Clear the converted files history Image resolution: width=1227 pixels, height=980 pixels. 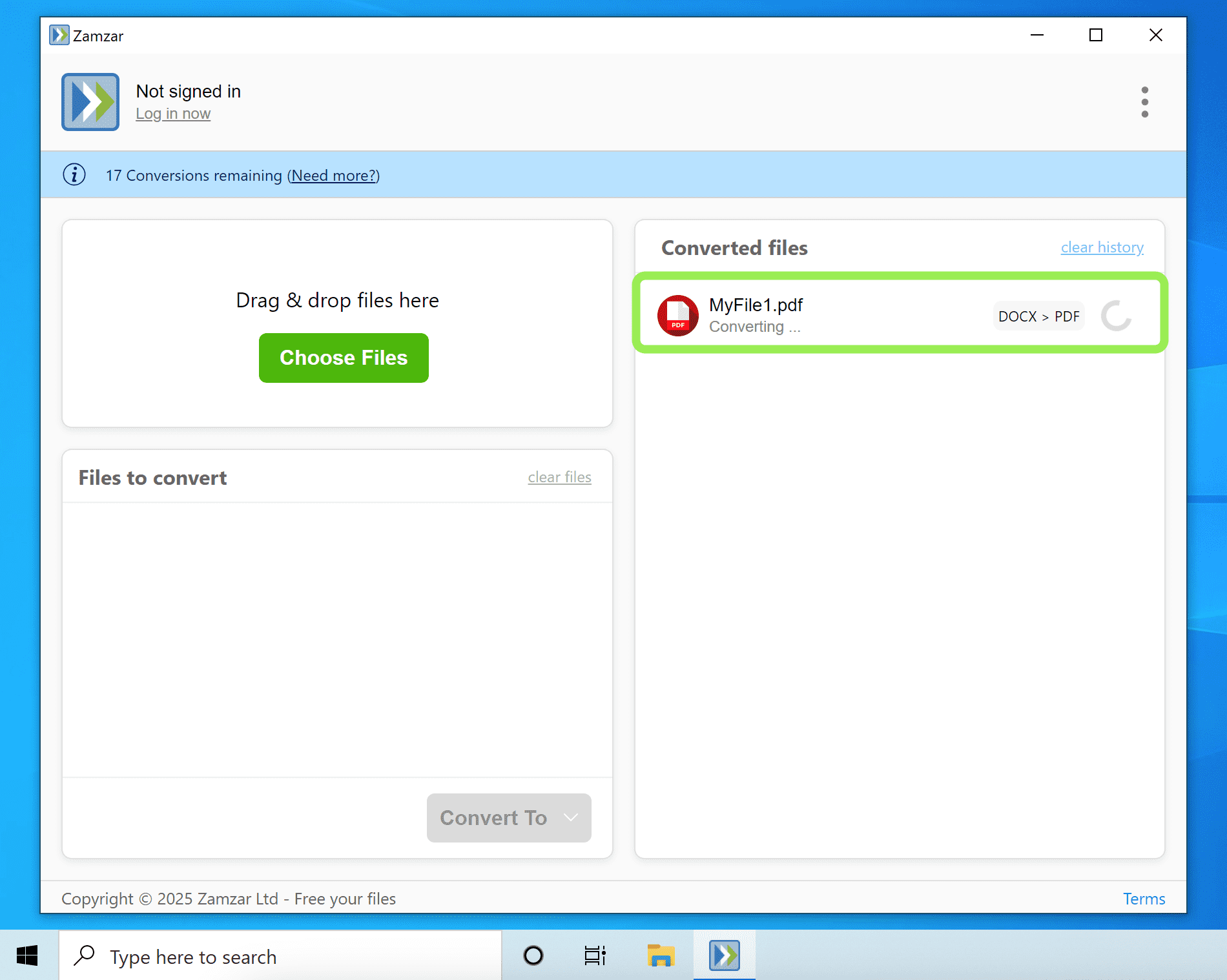1102,247
